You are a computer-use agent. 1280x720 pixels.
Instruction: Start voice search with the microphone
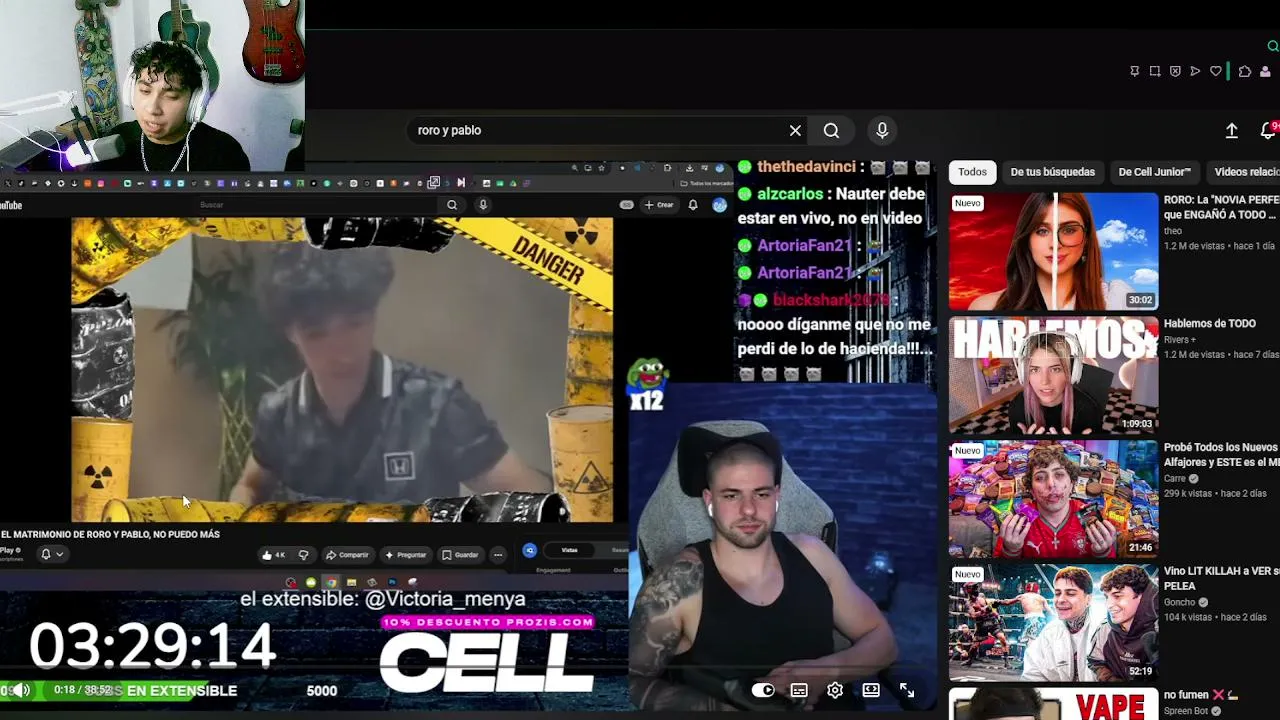click(882, 130)
